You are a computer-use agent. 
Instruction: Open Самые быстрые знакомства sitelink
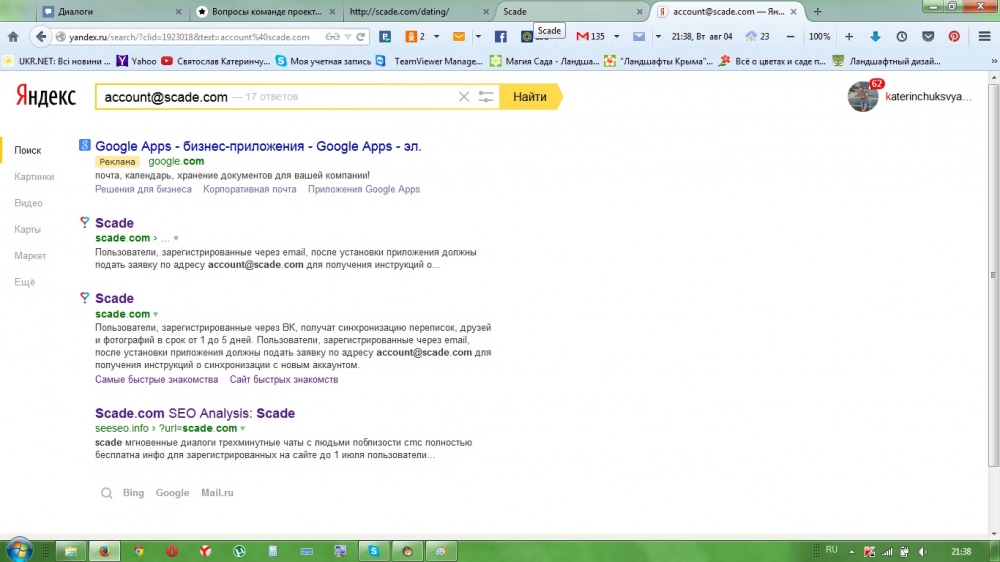tap(157, 380)
